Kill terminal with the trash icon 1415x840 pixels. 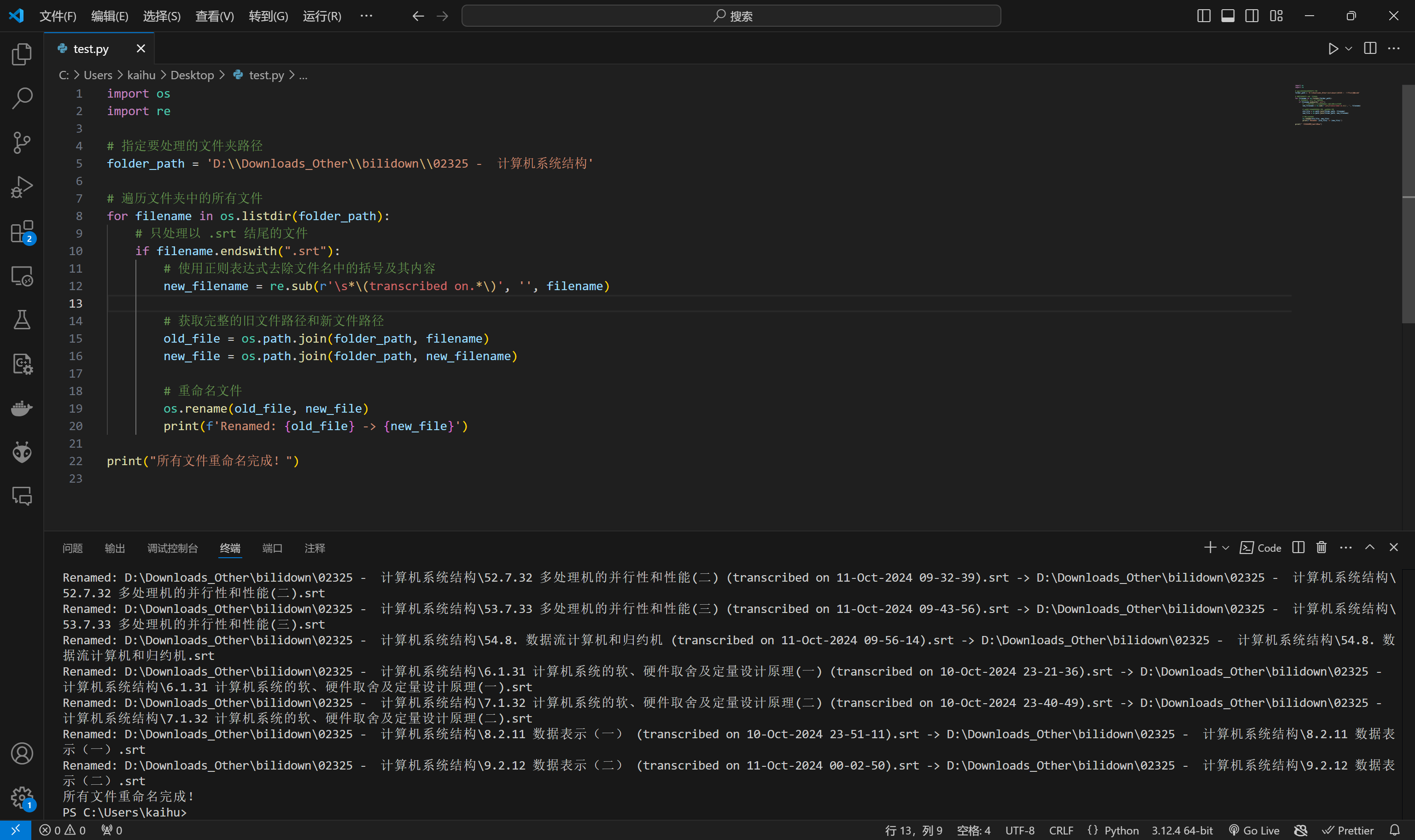pyautogui.click(x=1321, y=548)
